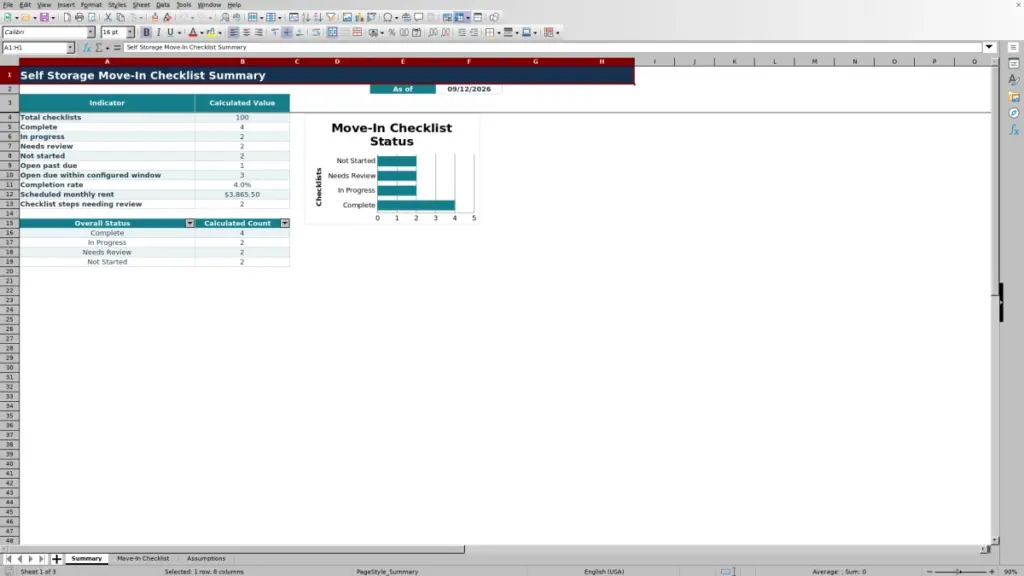This screenshot has width=1024, height=576.
Task: Switch to the Move-In Checklist sheet tab
Action: pyautogui.click(x=143, y=559)
